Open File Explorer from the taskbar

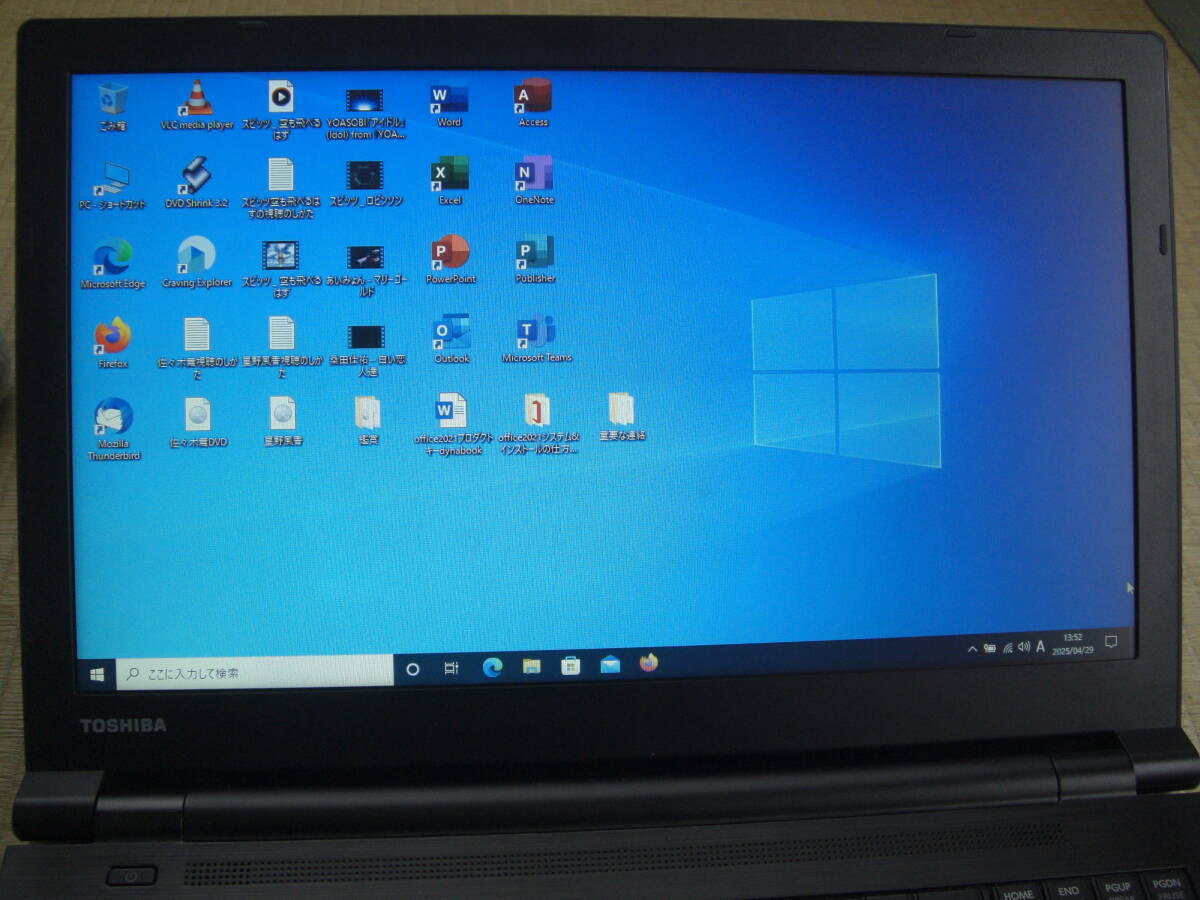pyautogui.click(x=531, y=666)
